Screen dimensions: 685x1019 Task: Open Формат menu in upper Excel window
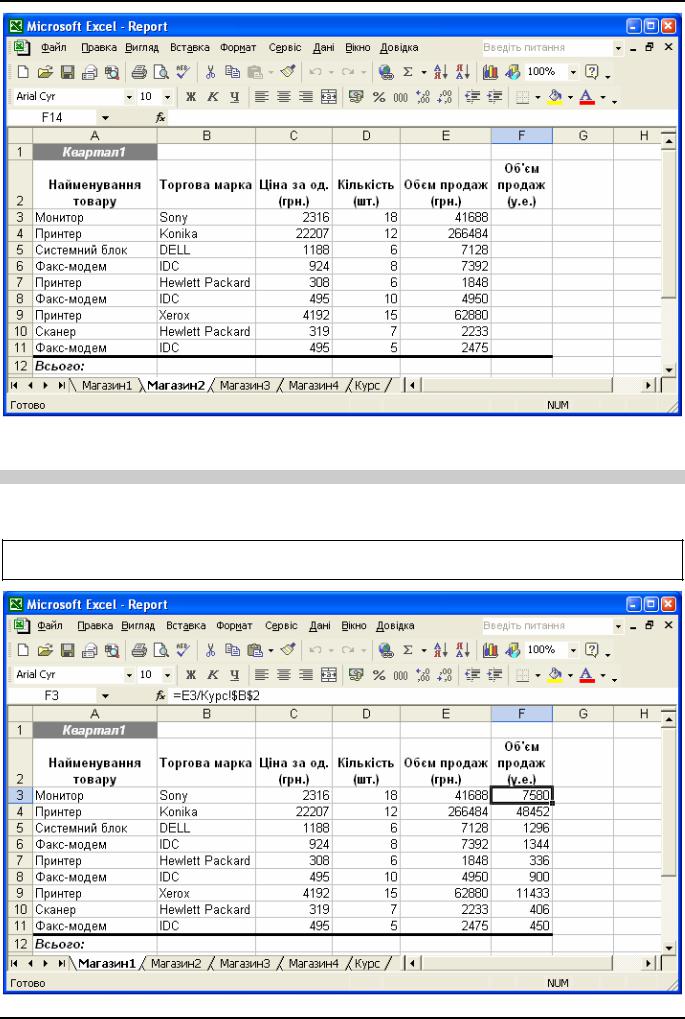pos(238,47)
